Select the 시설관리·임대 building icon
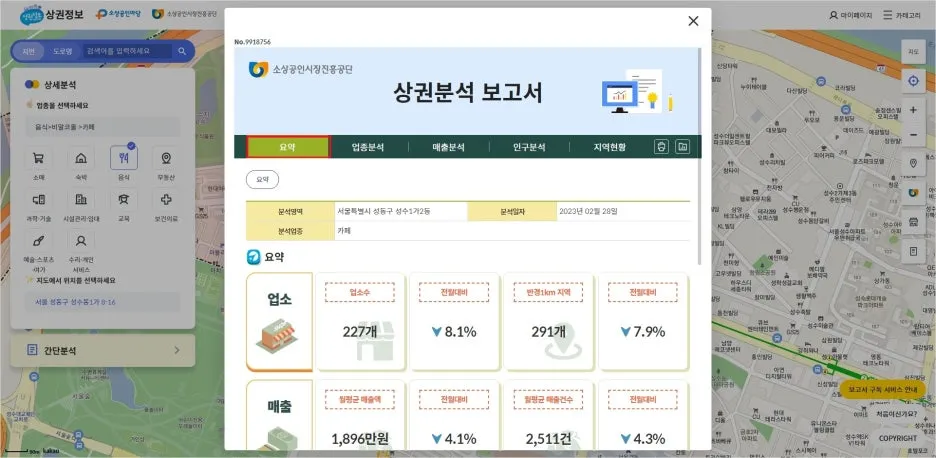The height and width of the screenshot is (458, 936). point(81,199)
